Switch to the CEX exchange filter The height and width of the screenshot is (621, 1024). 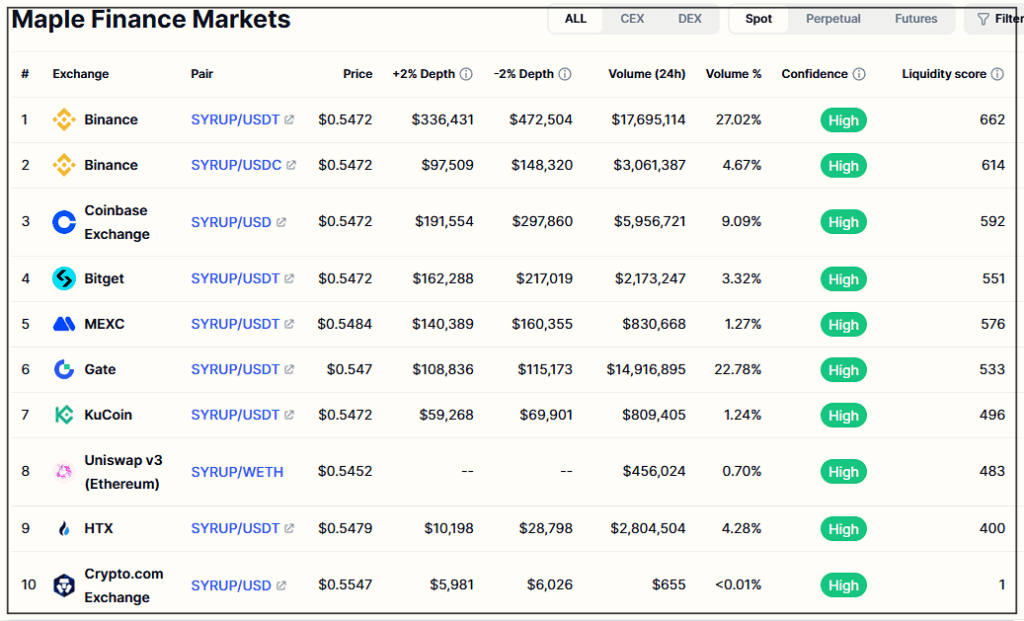tap(632, 19)
